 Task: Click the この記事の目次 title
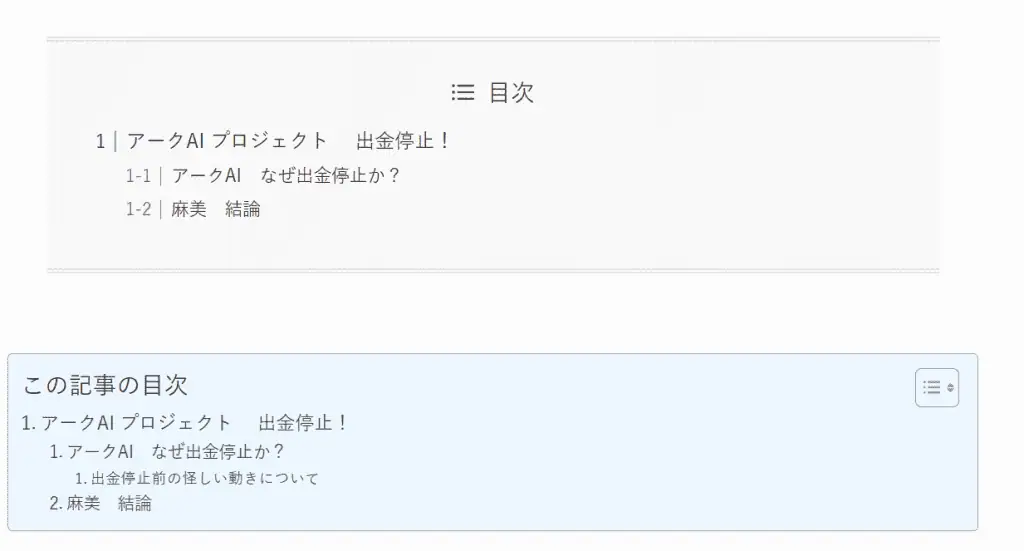click(105, 385)
